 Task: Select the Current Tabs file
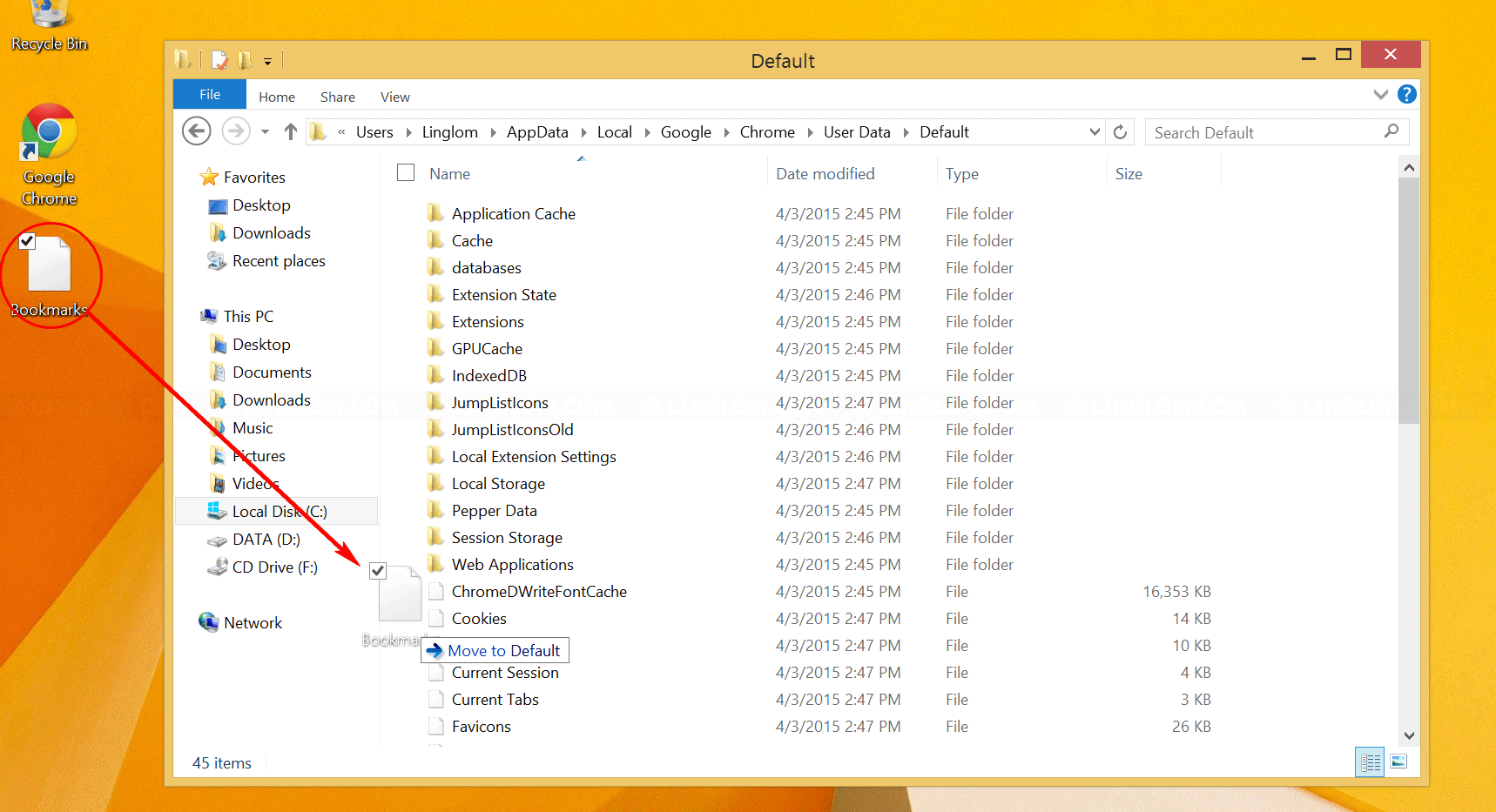coord(495,699)
